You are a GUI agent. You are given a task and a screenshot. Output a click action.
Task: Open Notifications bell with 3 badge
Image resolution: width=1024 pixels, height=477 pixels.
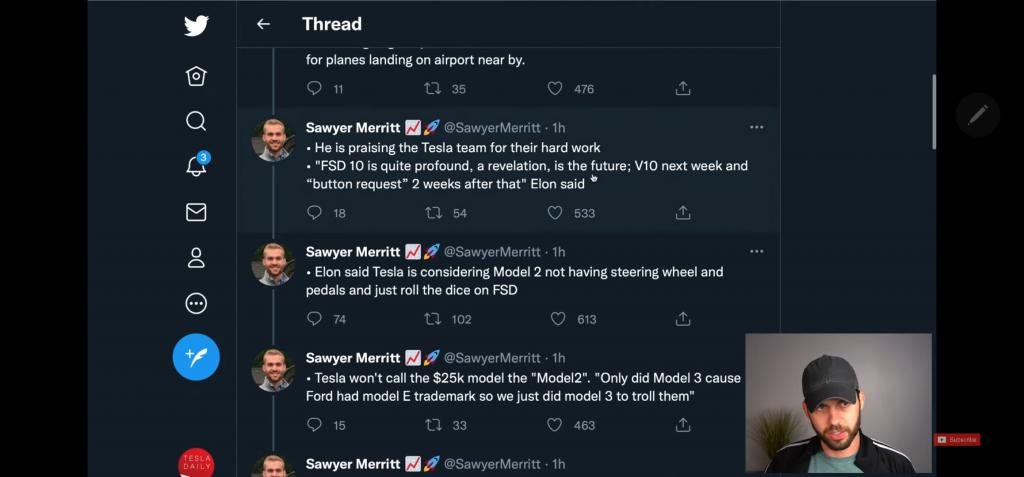pyautogui.click(x=196, y=167)
